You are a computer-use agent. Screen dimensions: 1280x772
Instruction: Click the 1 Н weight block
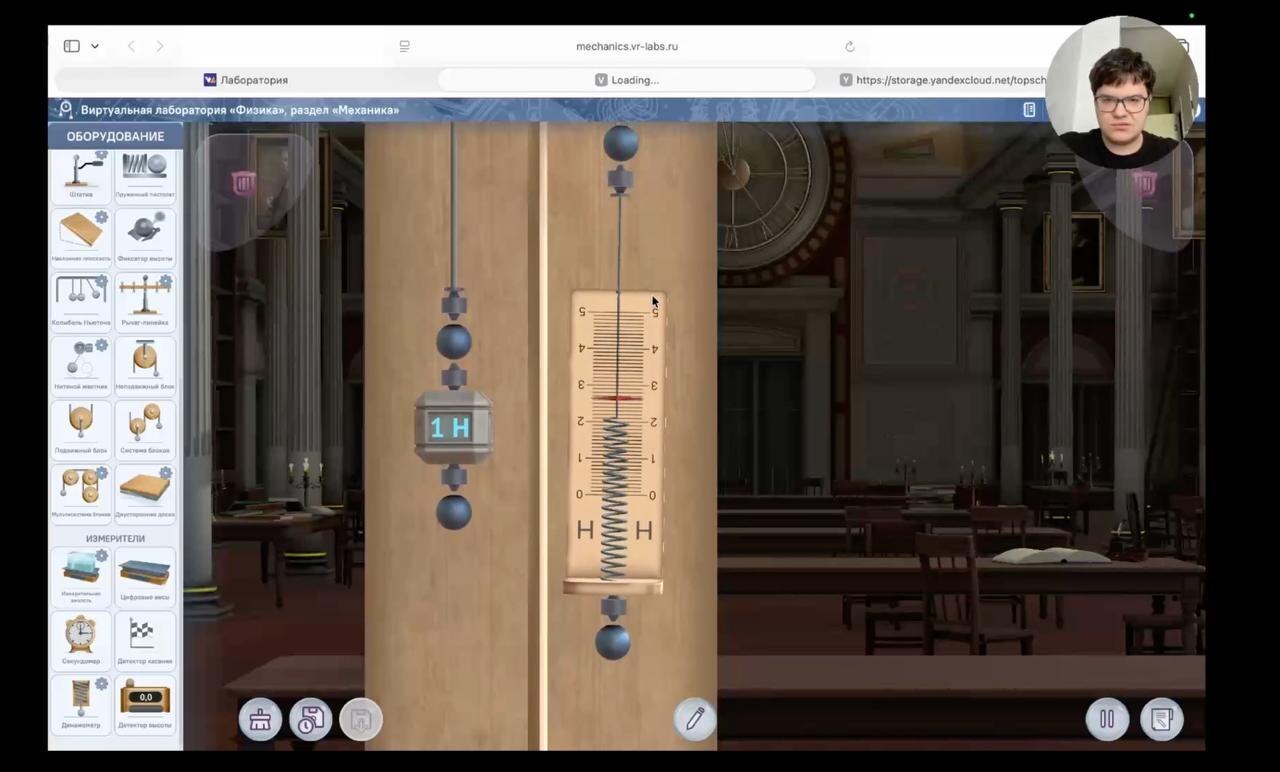click(453, 428)
